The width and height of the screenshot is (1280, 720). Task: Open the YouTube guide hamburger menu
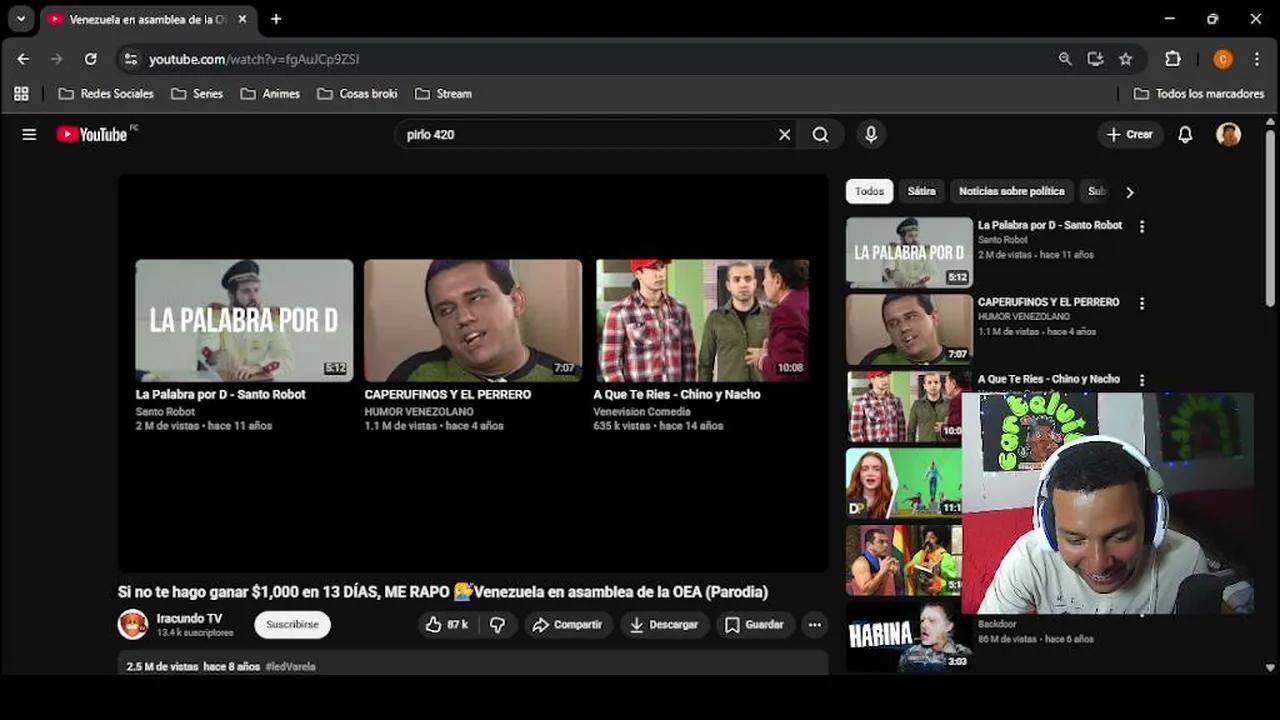(29, 134)
